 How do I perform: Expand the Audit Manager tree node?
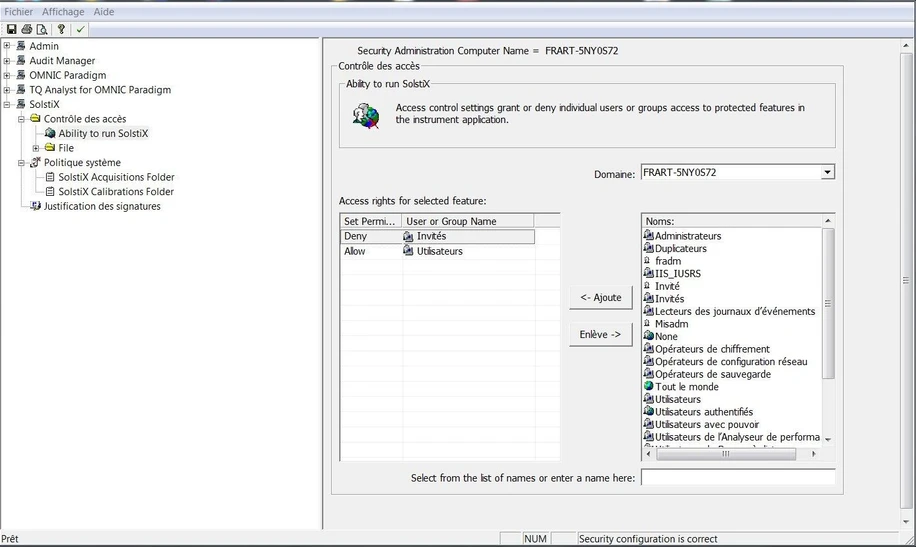[x=7, y=60]
